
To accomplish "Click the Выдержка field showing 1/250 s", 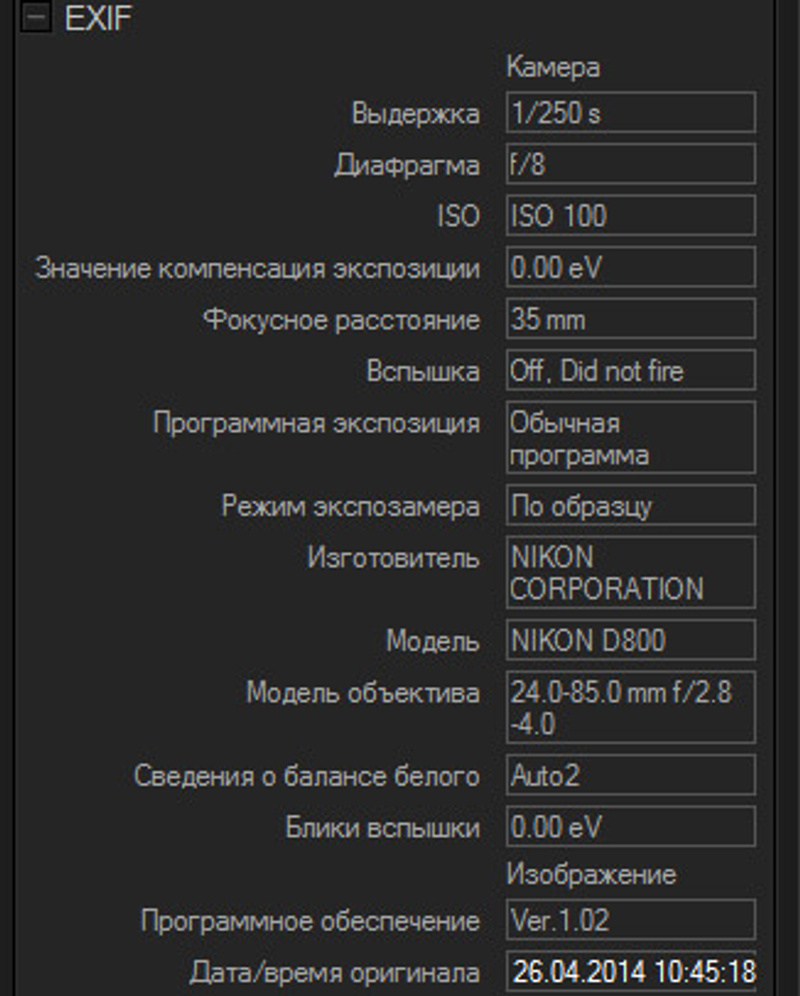I will coord(630,113).
